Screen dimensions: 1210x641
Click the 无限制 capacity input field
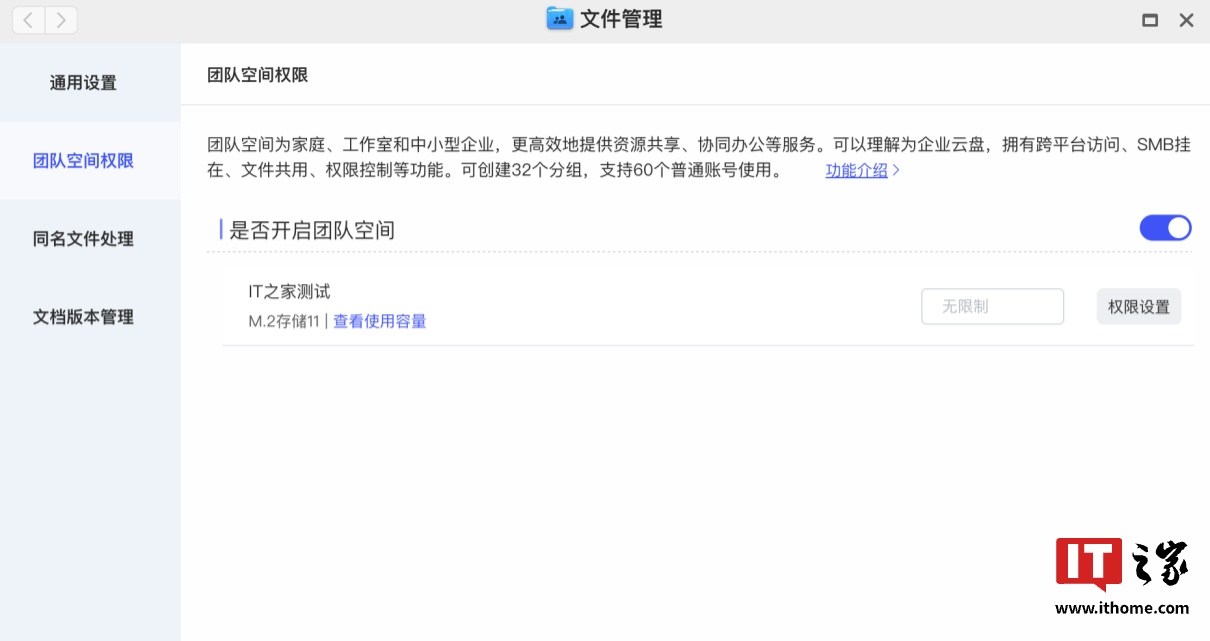pyautogui.click(x=991, y=307)
